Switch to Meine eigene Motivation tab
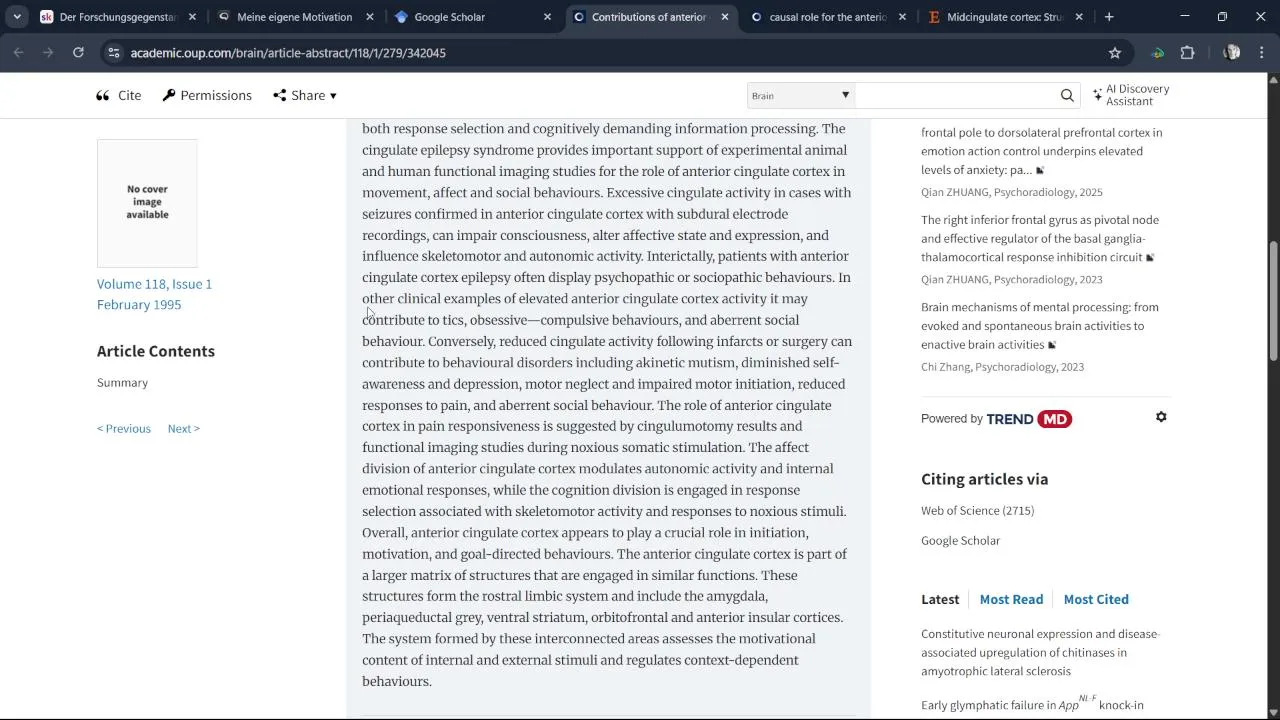The height and width of the screenshot is (720, 1280). point(294,17)
